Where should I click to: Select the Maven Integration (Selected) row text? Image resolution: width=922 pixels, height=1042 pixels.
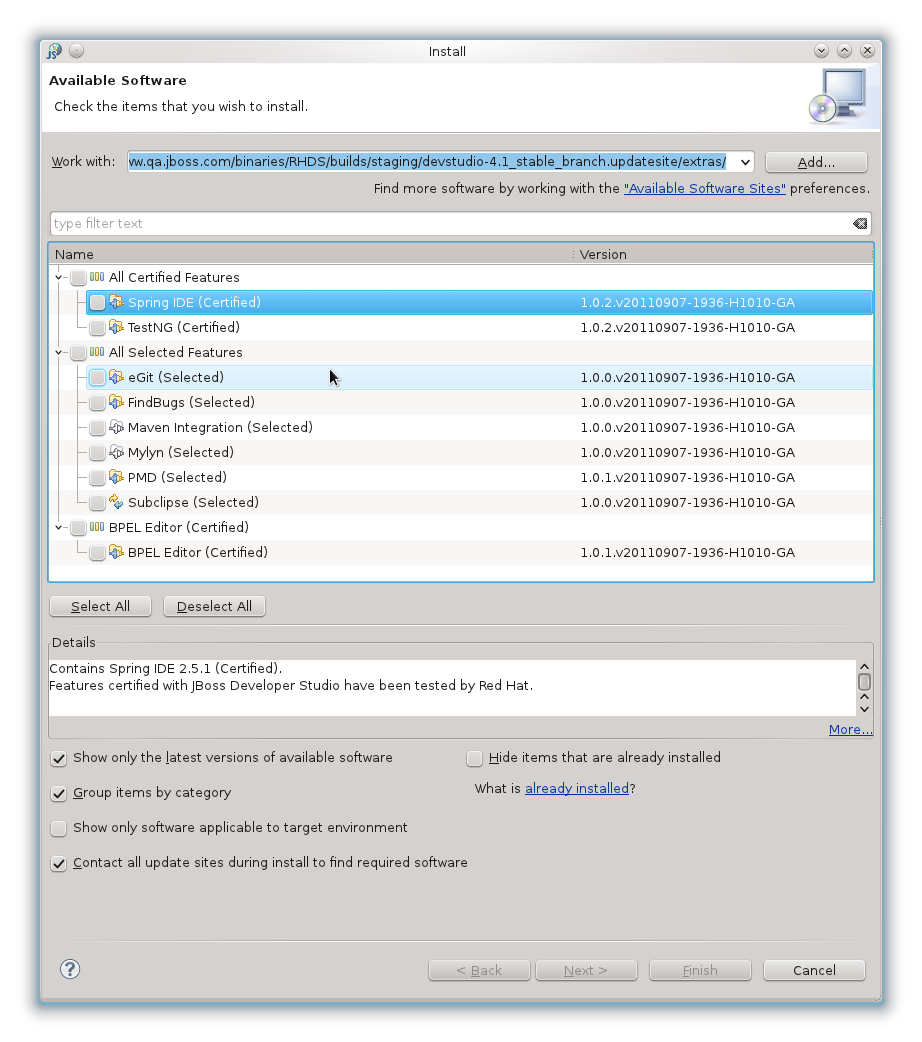click(x=220, y=427)
